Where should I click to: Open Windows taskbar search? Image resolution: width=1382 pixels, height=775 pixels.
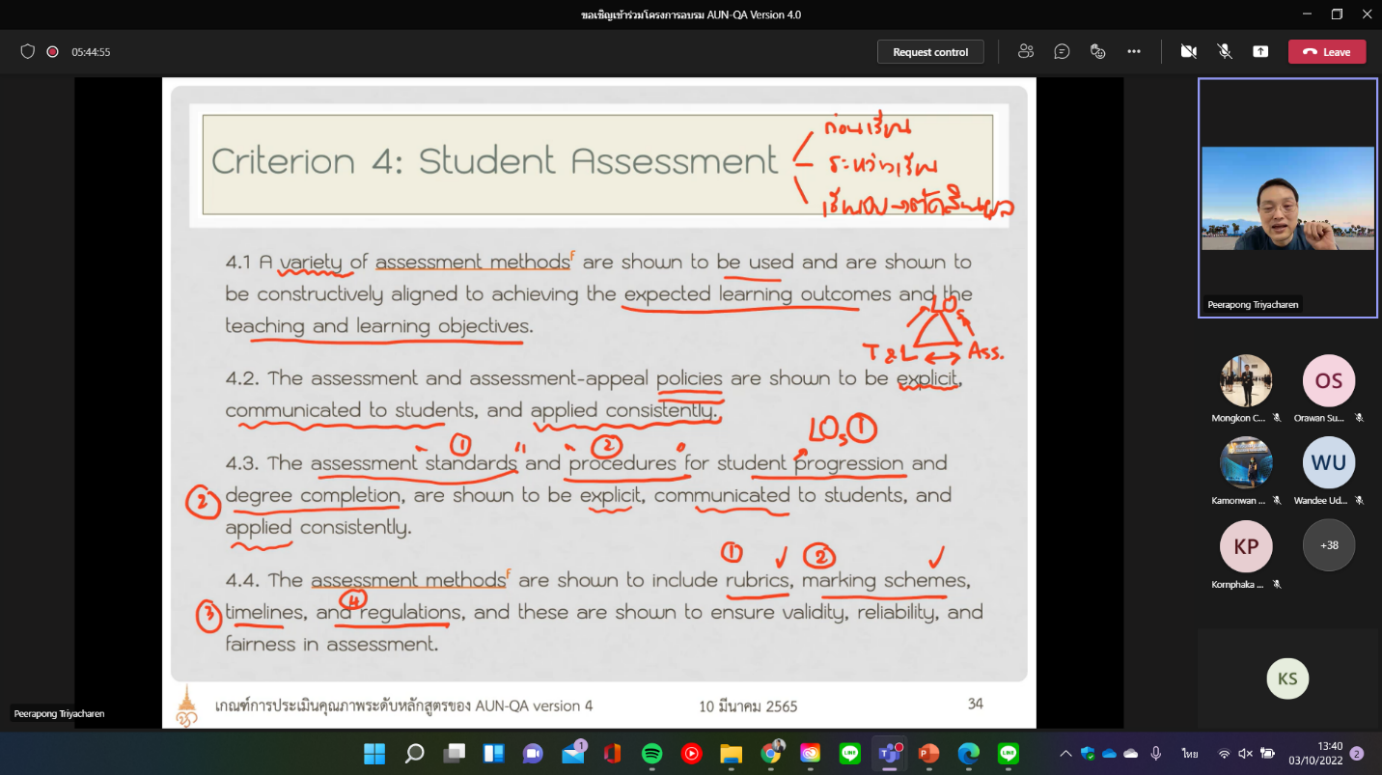point(414,753)
